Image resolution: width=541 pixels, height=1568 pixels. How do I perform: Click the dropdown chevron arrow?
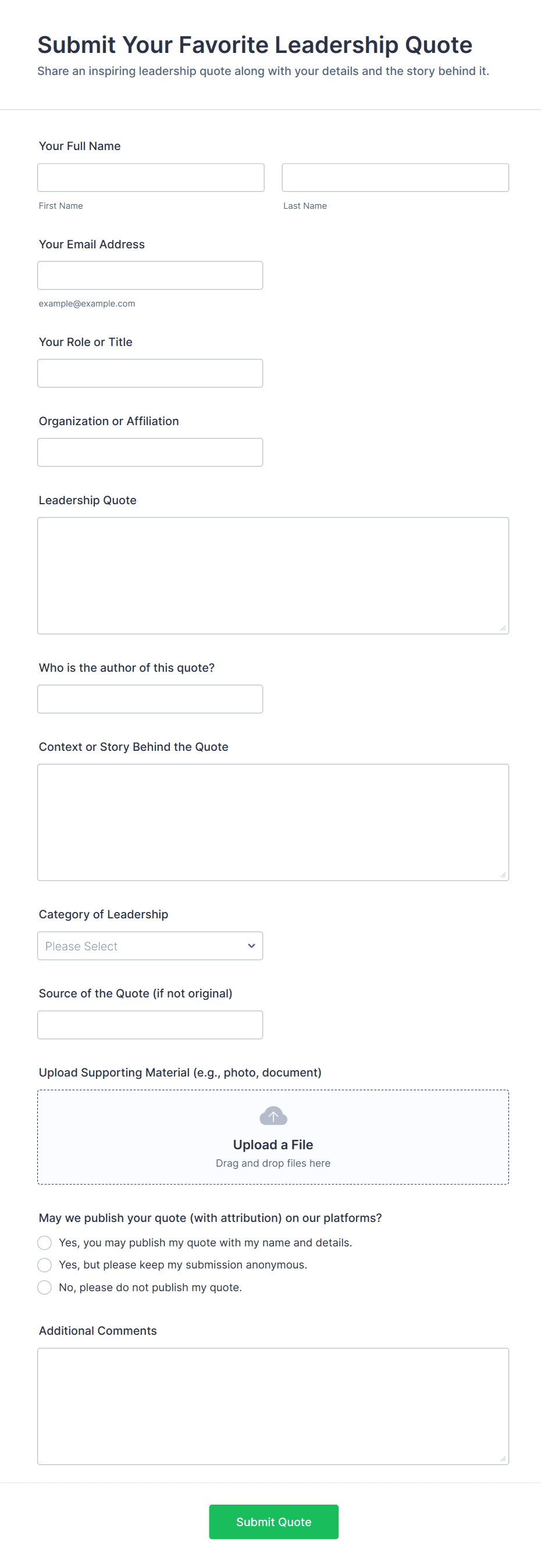tap(251, 945)
